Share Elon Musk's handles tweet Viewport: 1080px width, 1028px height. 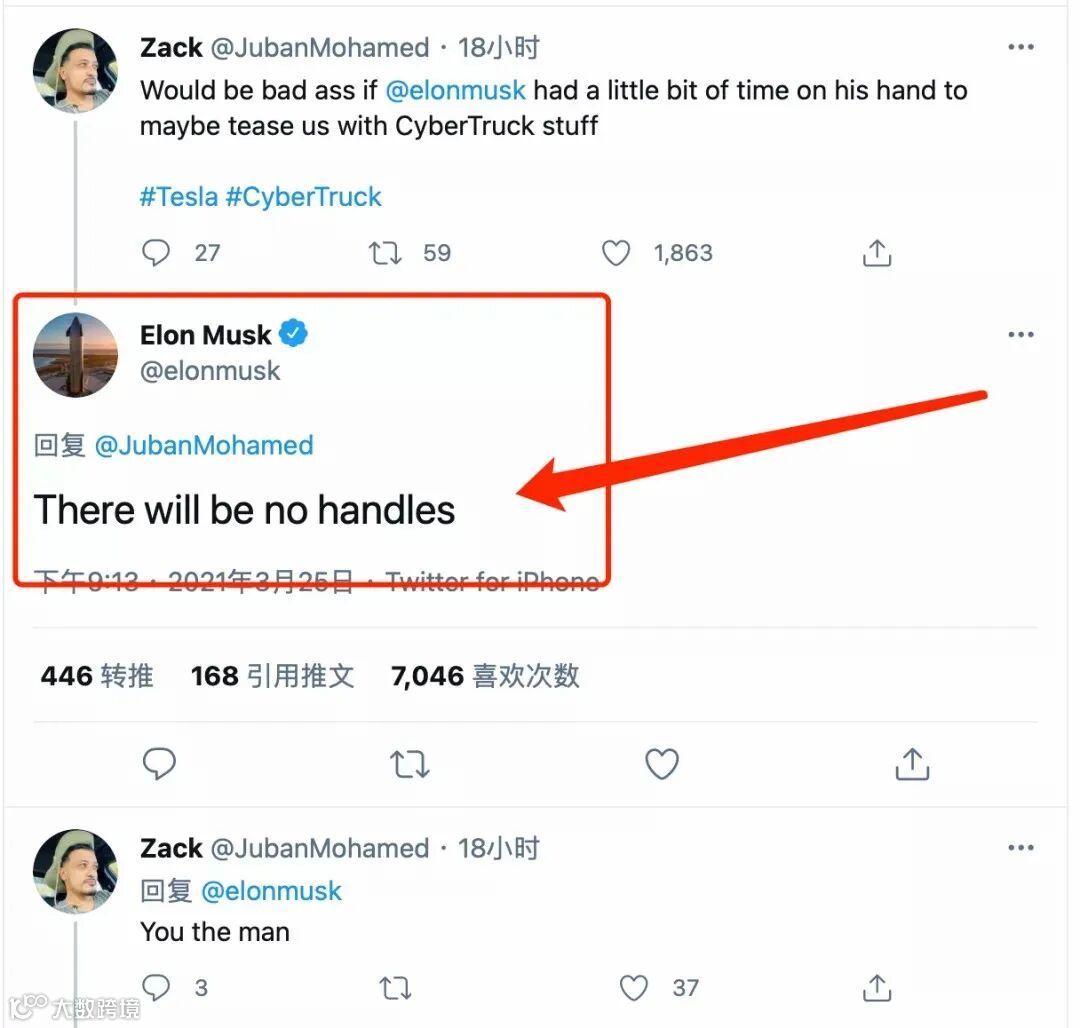(912, 765)
